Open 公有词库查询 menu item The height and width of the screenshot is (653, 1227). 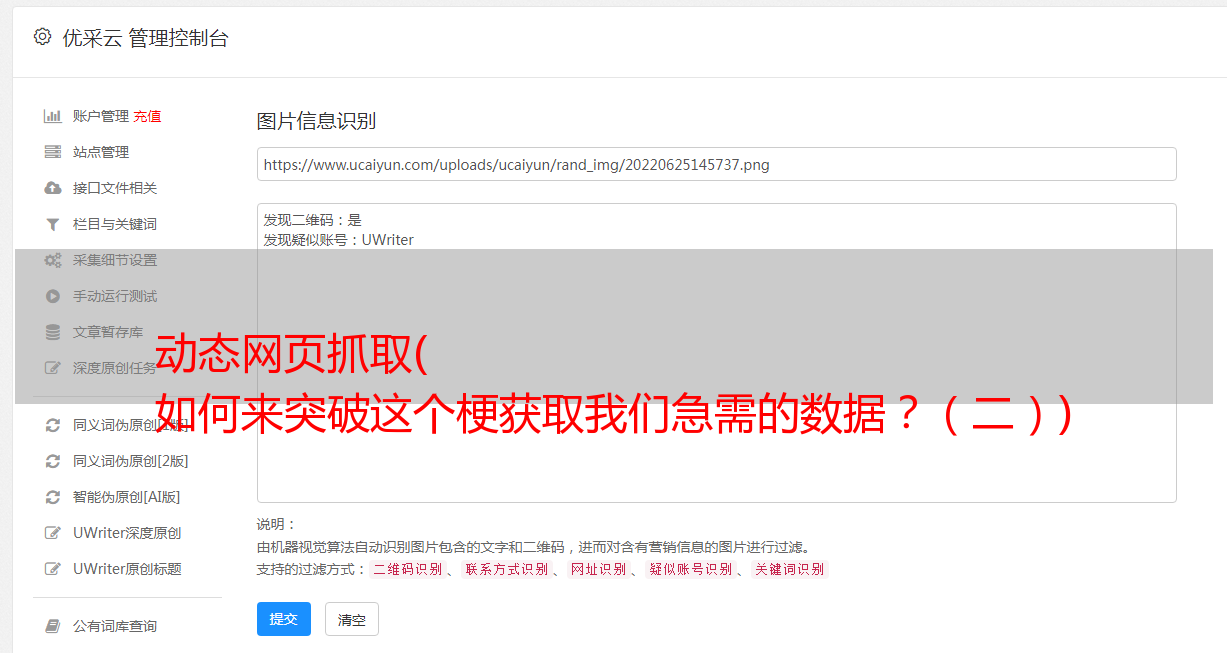115,626
